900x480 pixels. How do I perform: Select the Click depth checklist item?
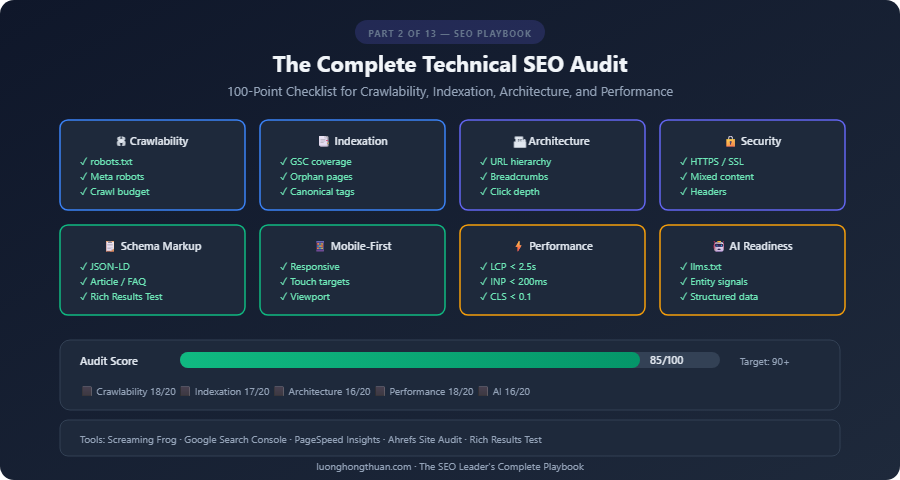click(510, 192)
